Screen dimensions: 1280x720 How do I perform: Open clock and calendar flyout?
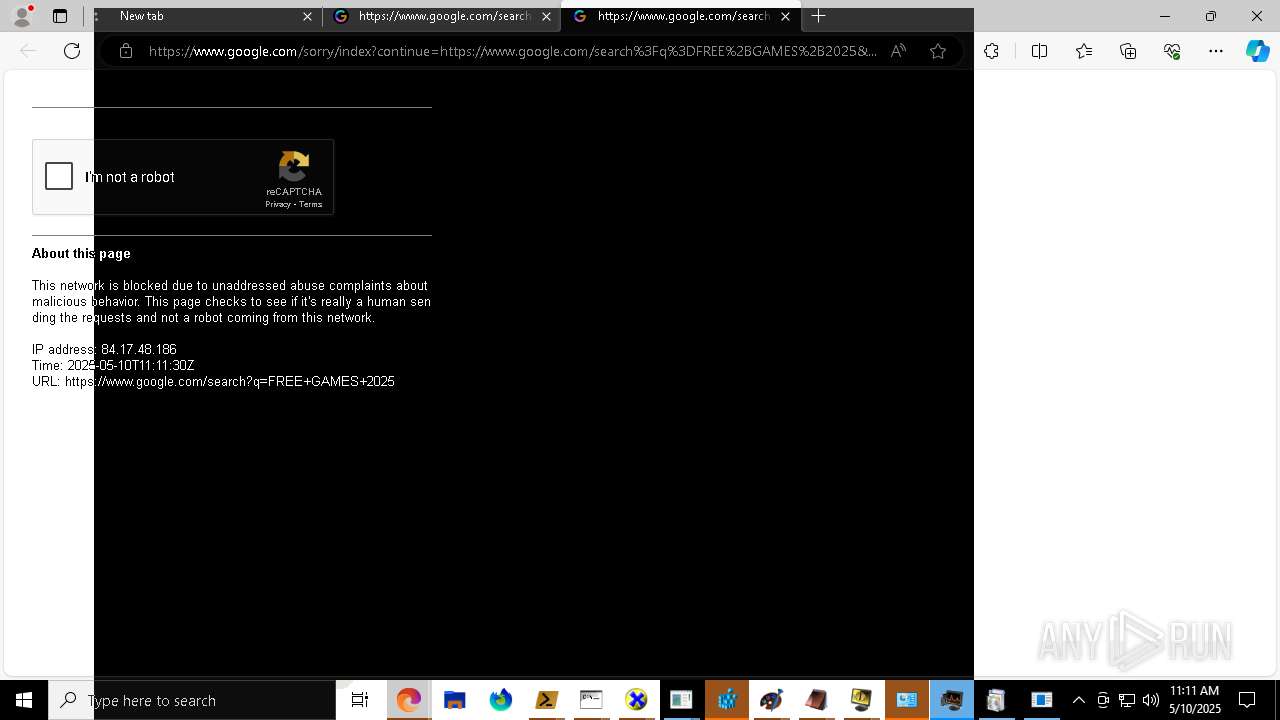tap(1195, 700)
